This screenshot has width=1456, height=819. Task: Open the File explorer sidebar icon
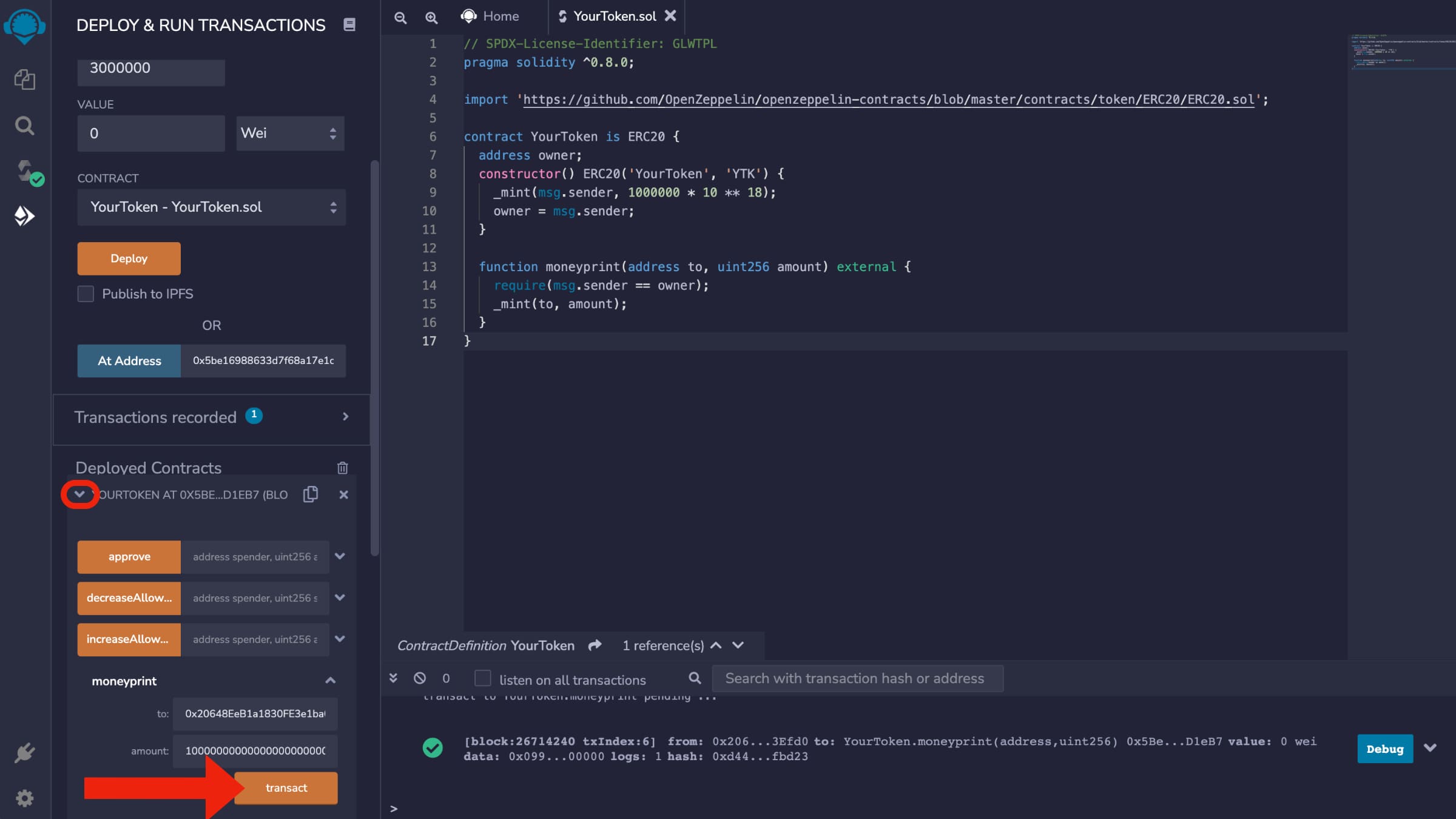[x=24, y=79]
